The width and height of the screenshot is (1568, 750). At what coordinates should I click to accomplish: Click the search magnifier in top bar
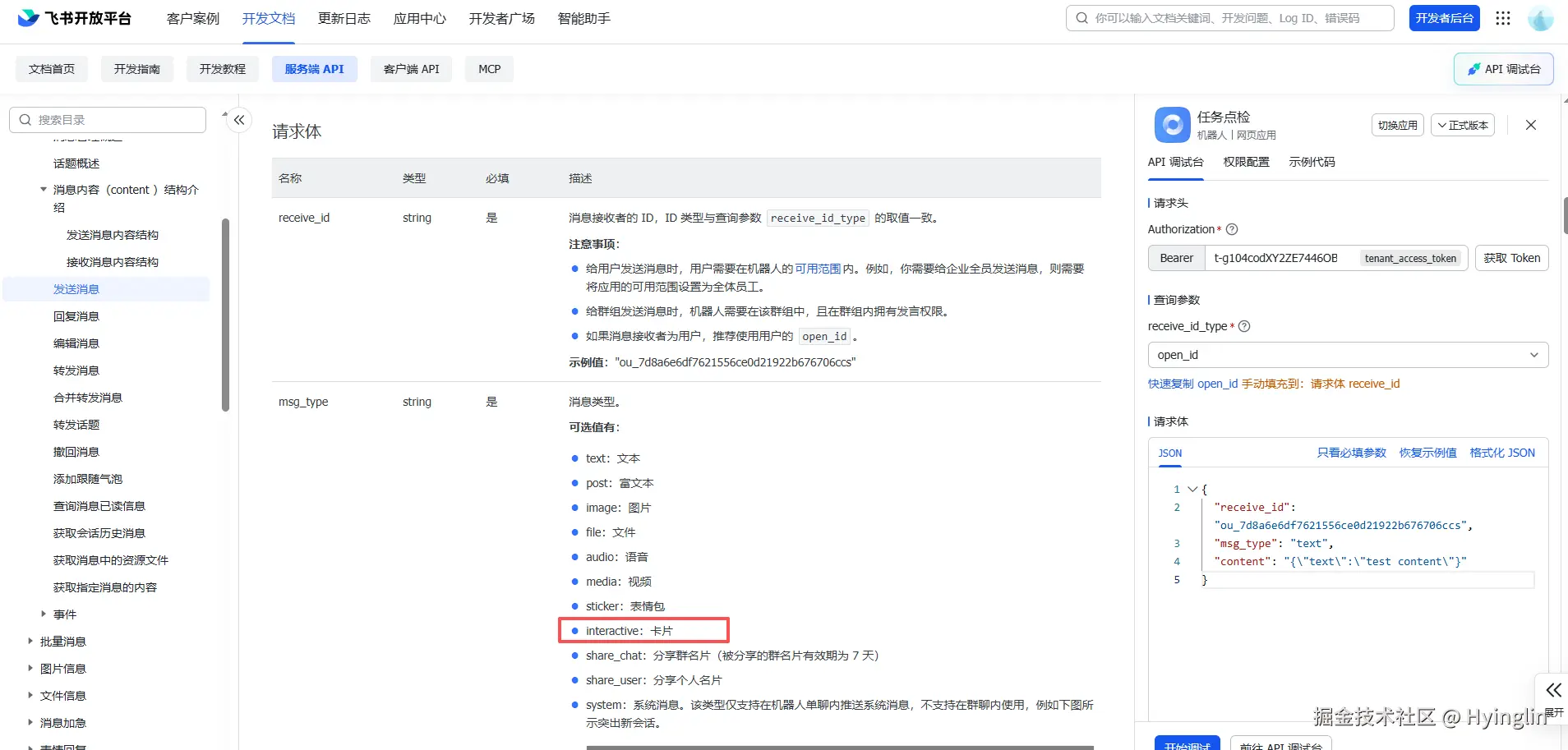click(1081, 18)
